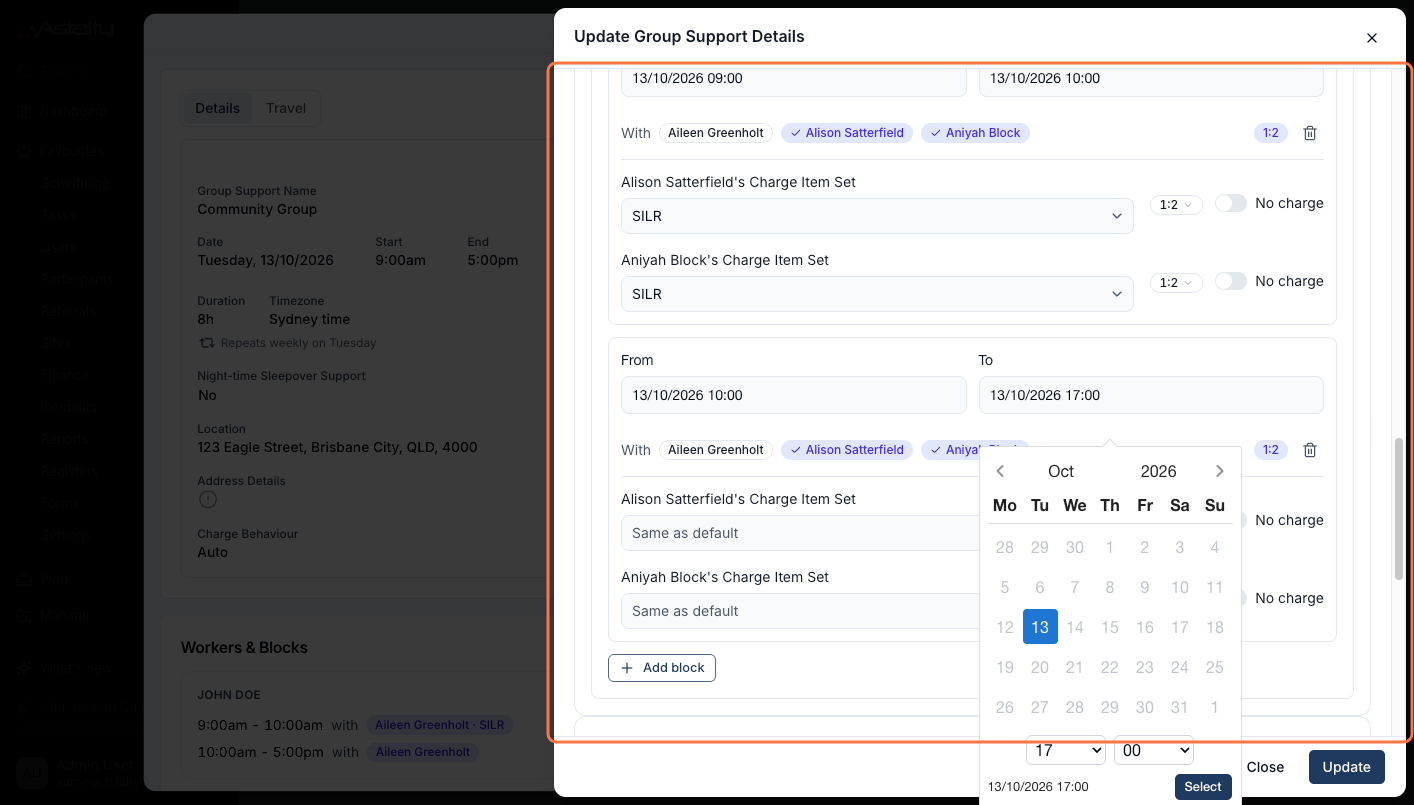Click Aileen Greenholt chip in 10:00–17:00 block
Viewport: 1414px width, 805px height.
(x=716, y=450)
